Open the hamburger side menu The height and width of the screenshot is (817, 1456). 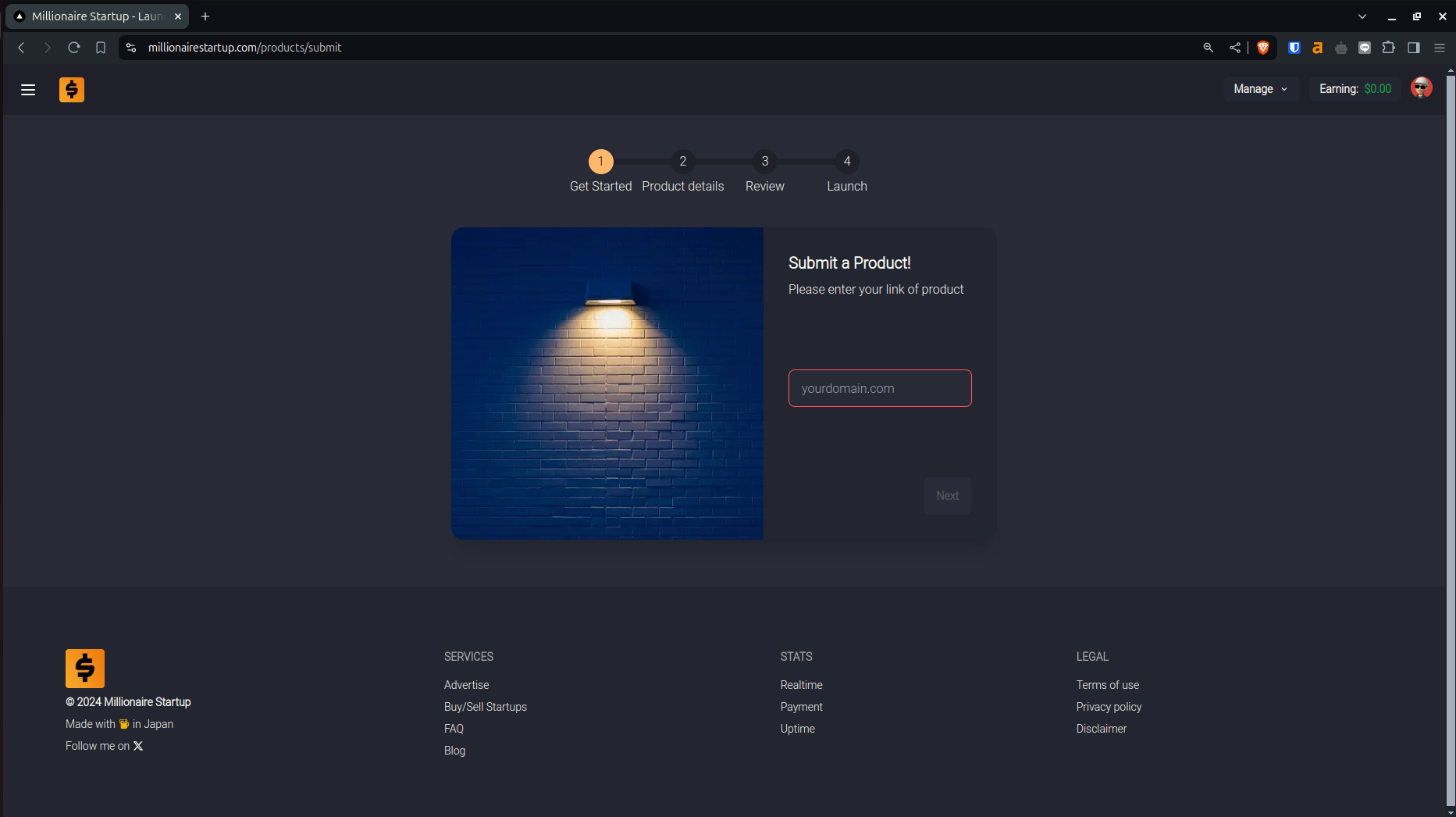point(28,90)
